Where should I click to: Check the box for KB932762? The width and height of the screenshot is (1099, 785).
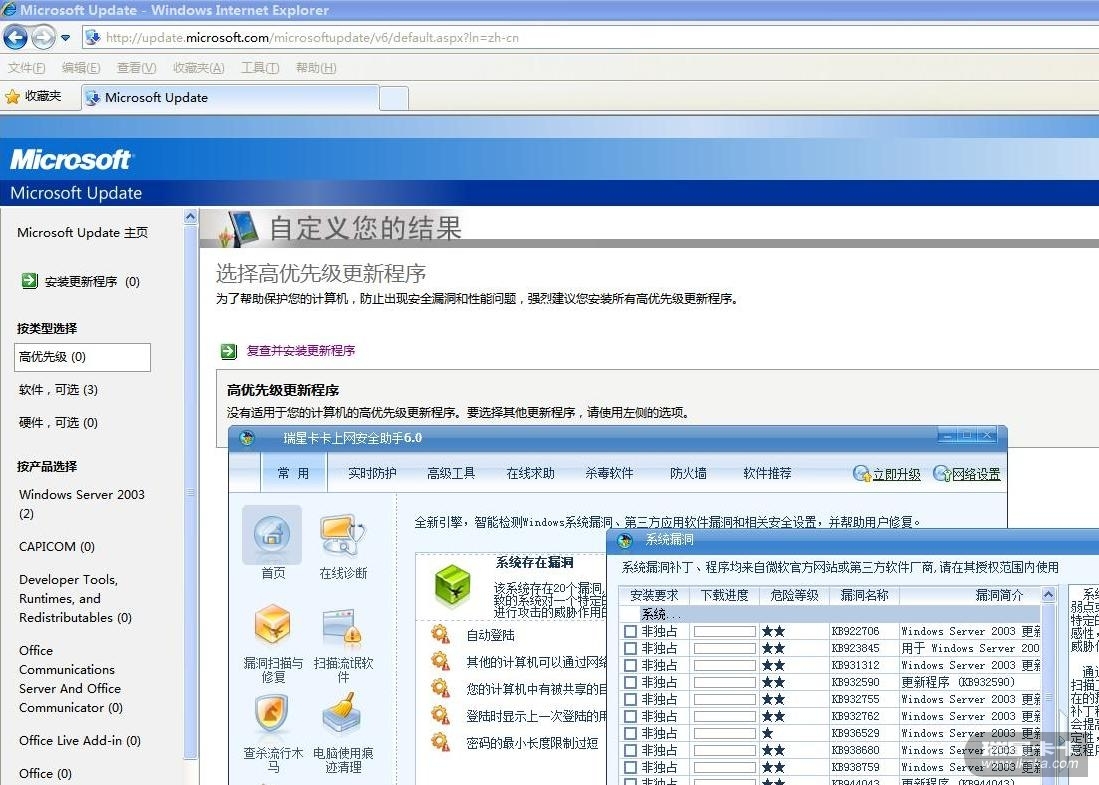click(630, 716)
